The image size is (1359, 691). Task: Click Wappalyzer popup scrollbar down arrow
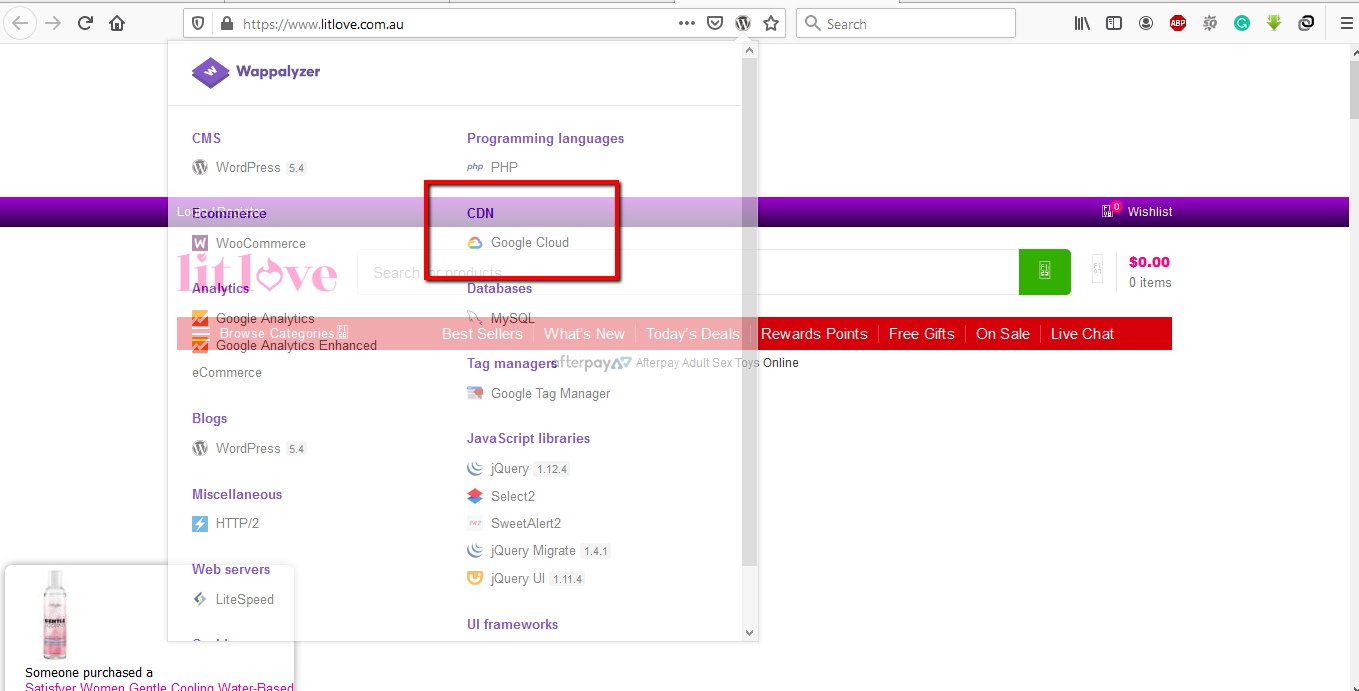[750, 632]
